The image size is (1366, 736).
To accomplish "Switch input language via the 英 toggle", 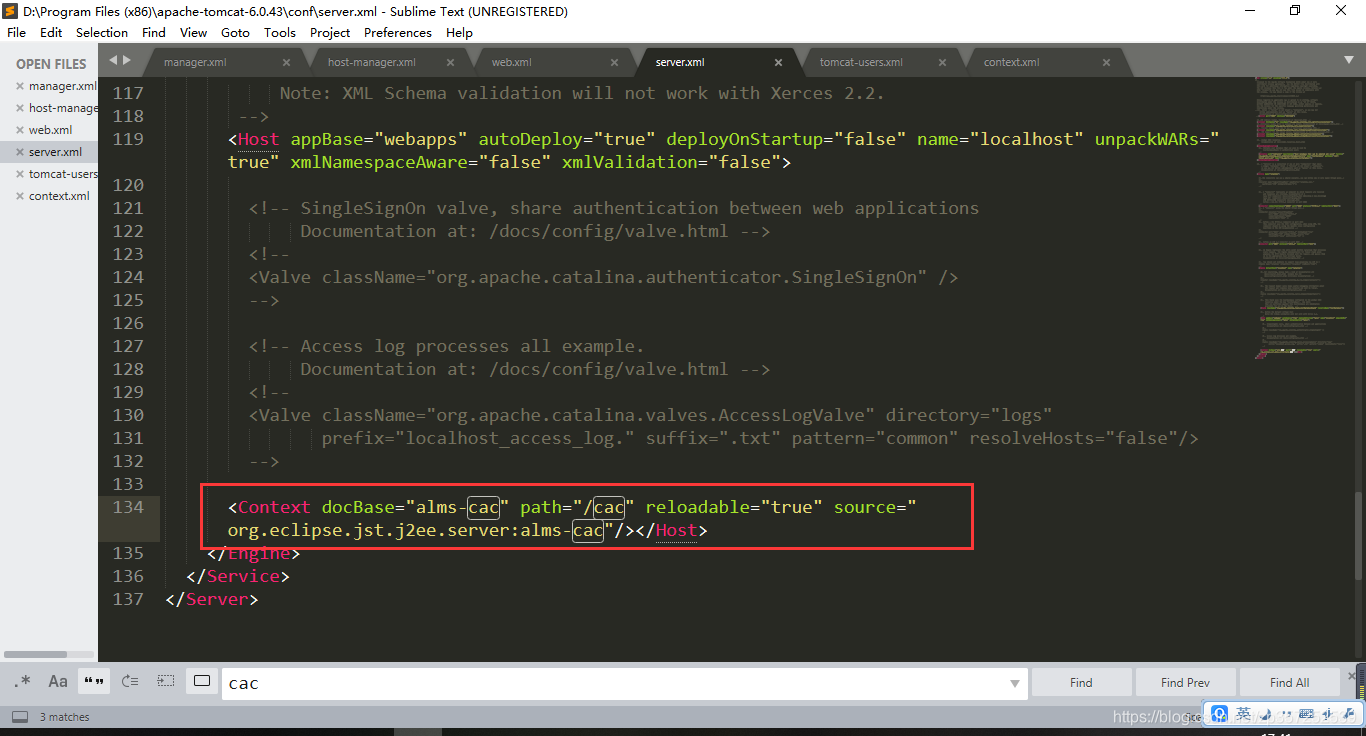I will [1242, 713].
